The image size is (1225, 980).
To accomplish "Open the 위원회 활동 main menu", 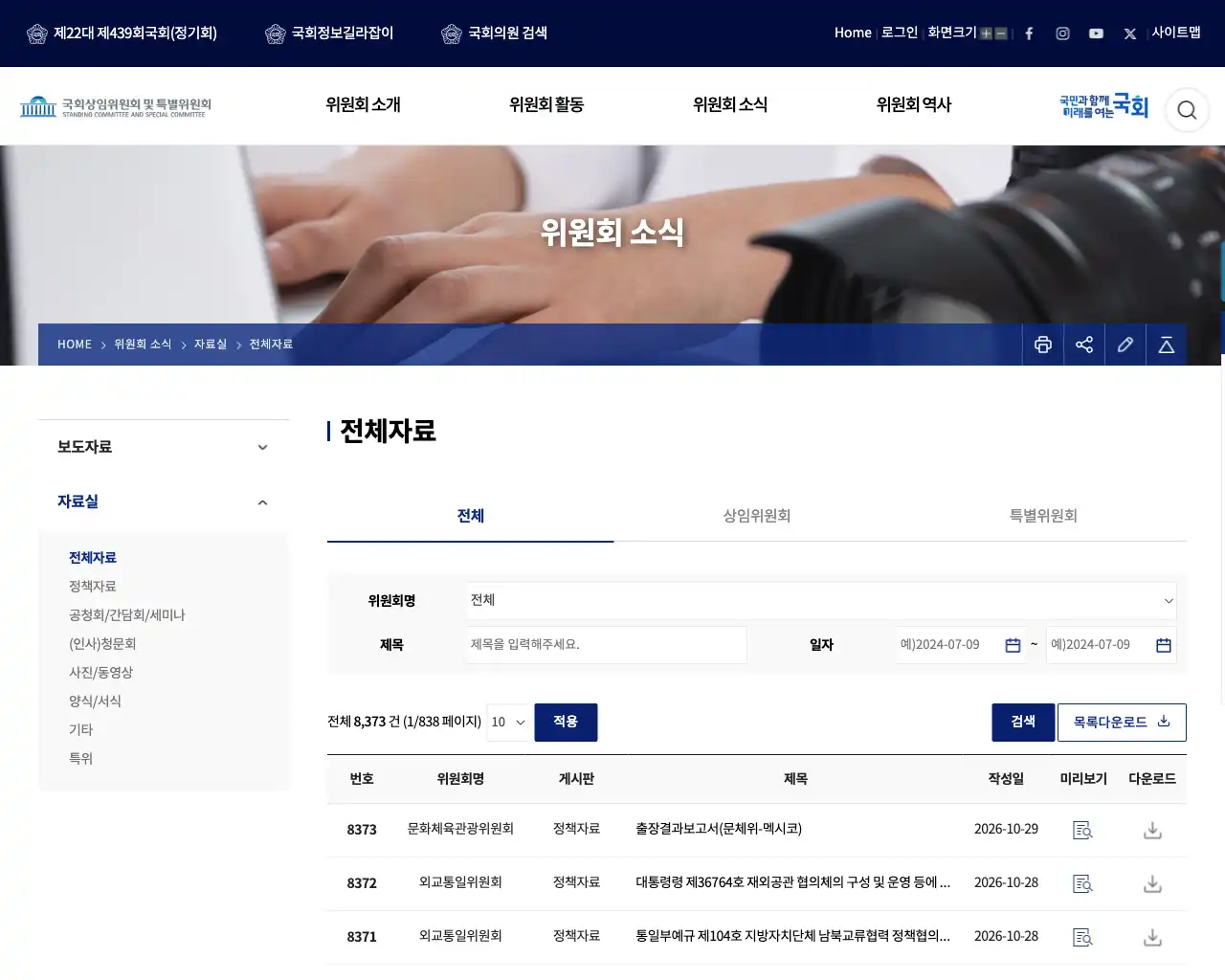I will tap(546, 105).
